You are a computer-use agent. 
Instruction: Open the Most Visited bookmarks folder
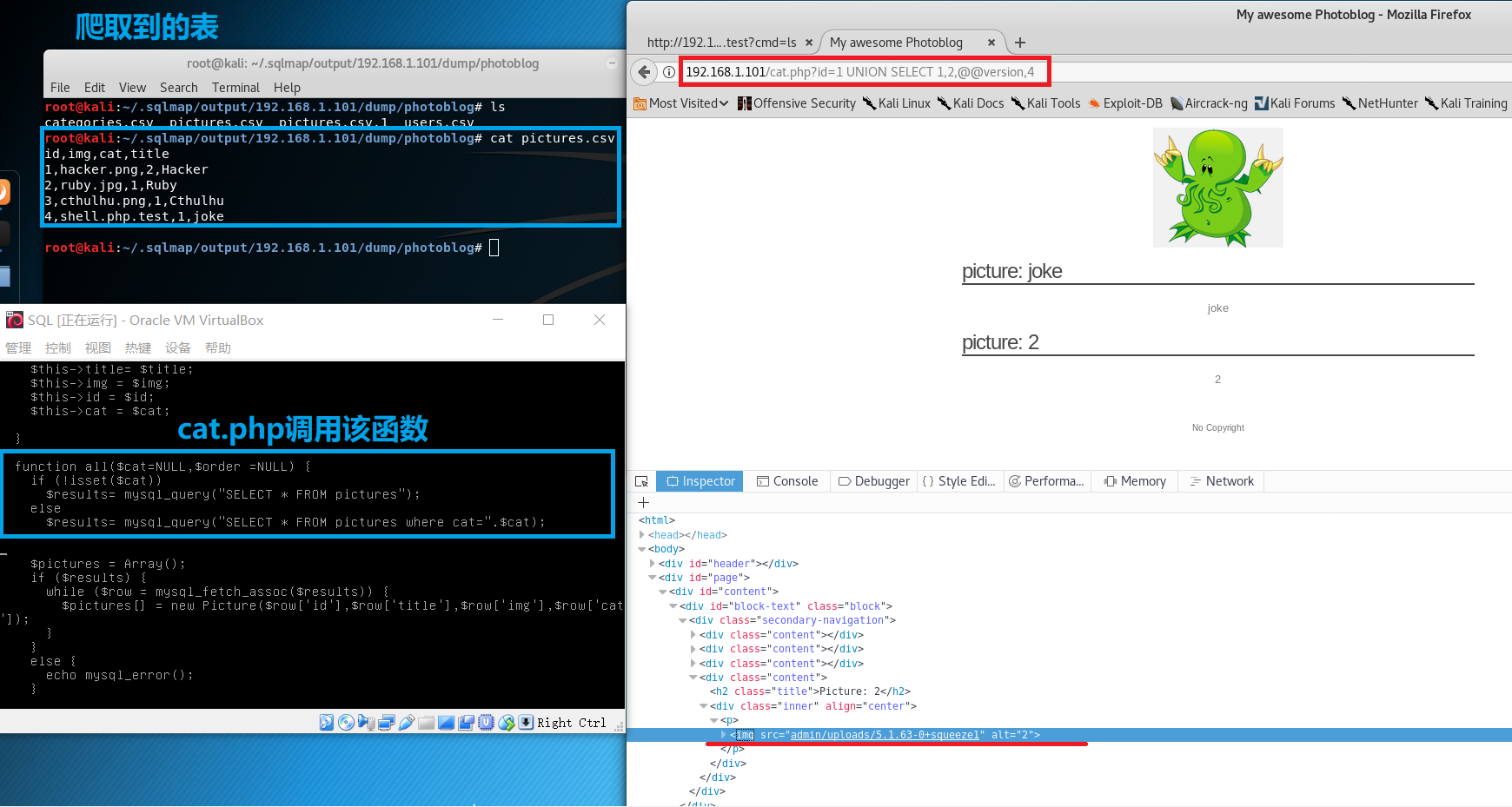tap(681, 103)
